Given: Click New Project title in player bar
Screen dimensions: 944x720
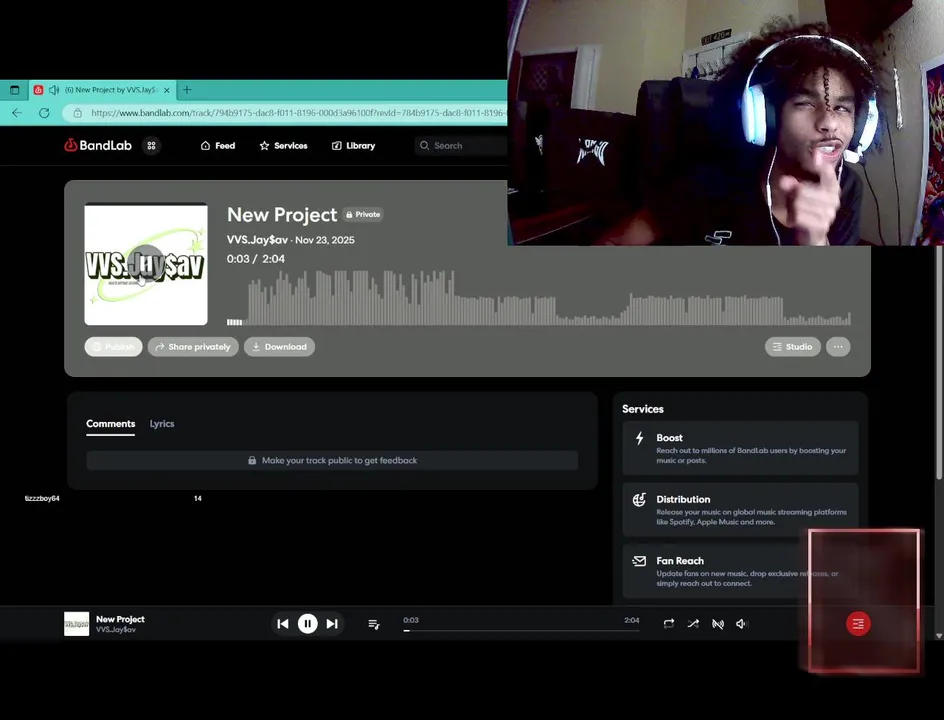Looking at the screenshot, I should (x=120, y=619).
